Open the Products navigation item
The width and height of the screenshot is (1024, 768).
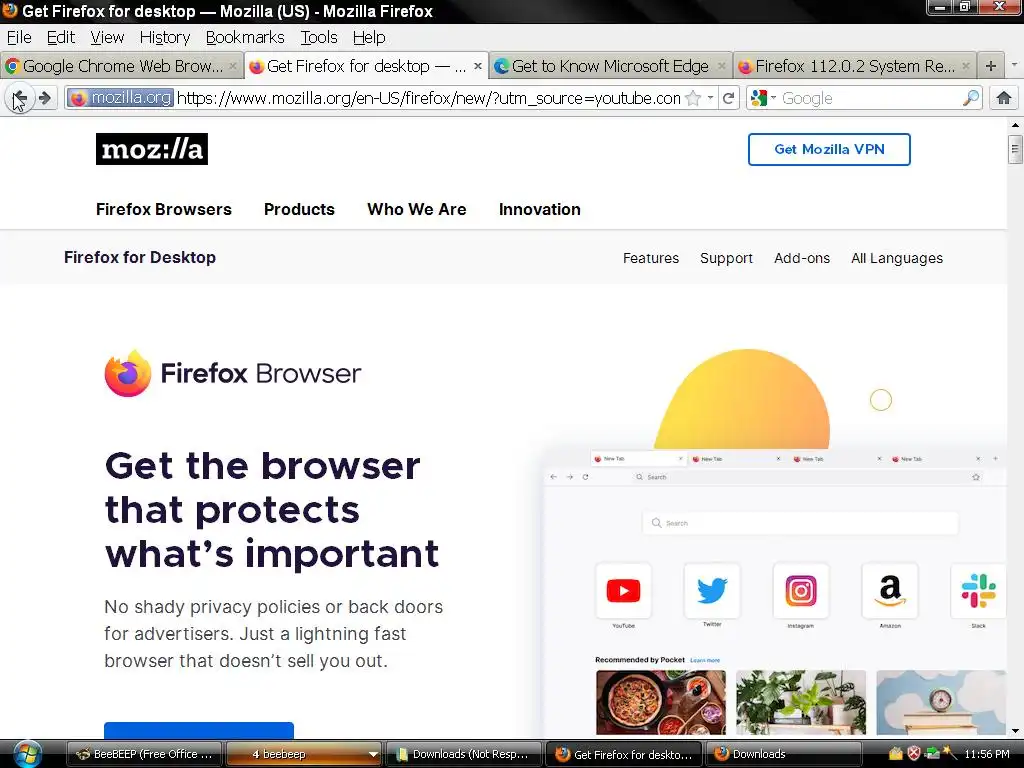click(x=299, y=209)
